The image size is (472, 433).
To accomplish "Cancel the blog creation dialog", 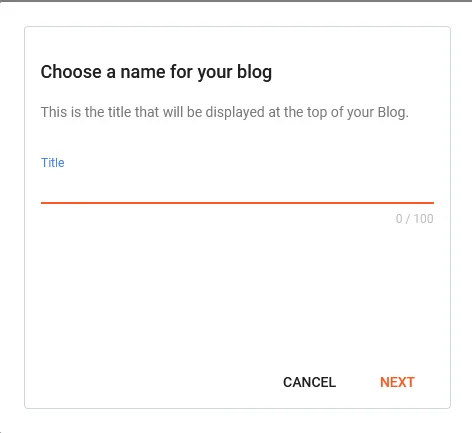I will 309,382.
